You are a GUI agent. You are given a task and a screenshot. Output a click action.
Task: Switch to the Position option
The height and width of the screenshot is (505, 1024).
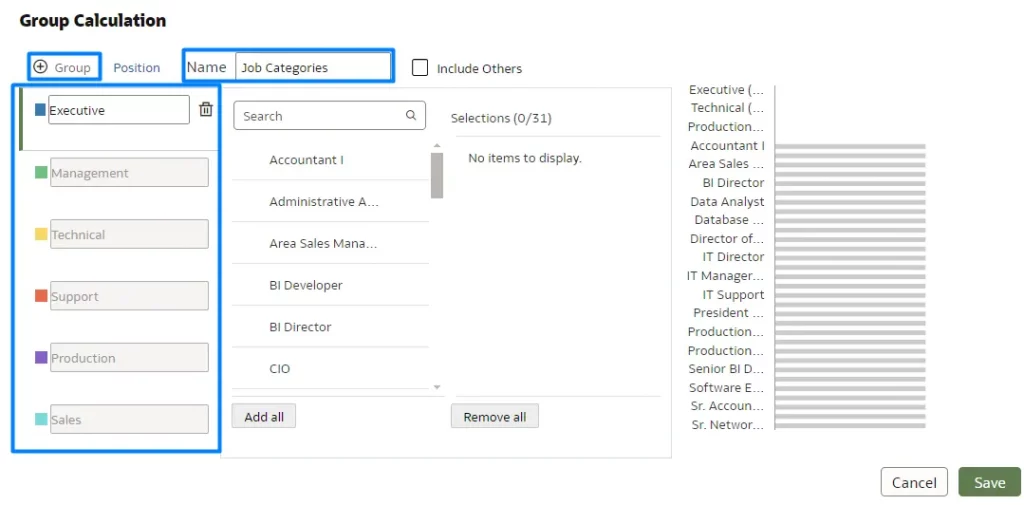pyautogui.click(x=136, y=68)
